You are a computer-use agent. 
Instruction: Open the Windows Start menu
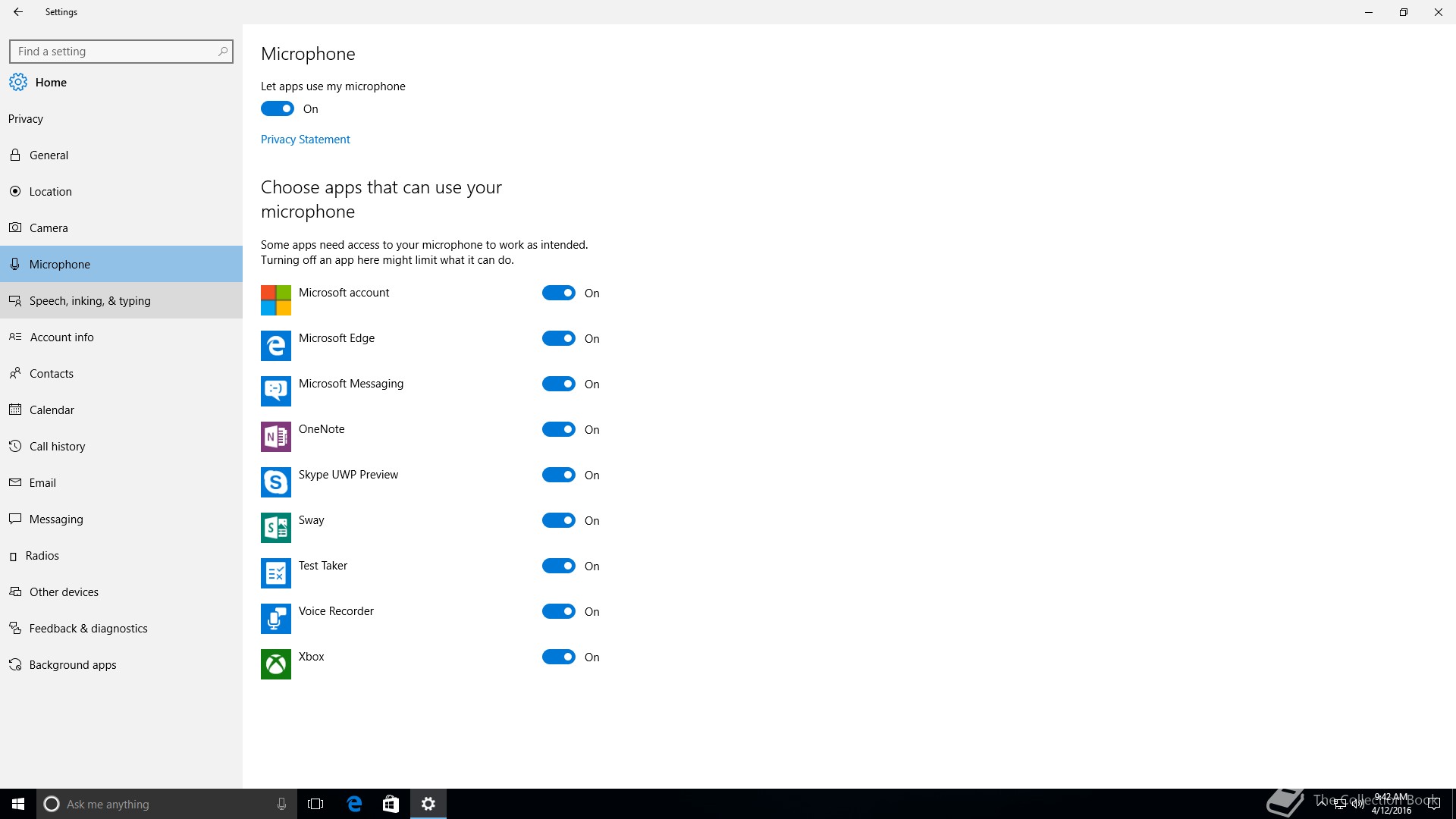(x=18, y=804)
